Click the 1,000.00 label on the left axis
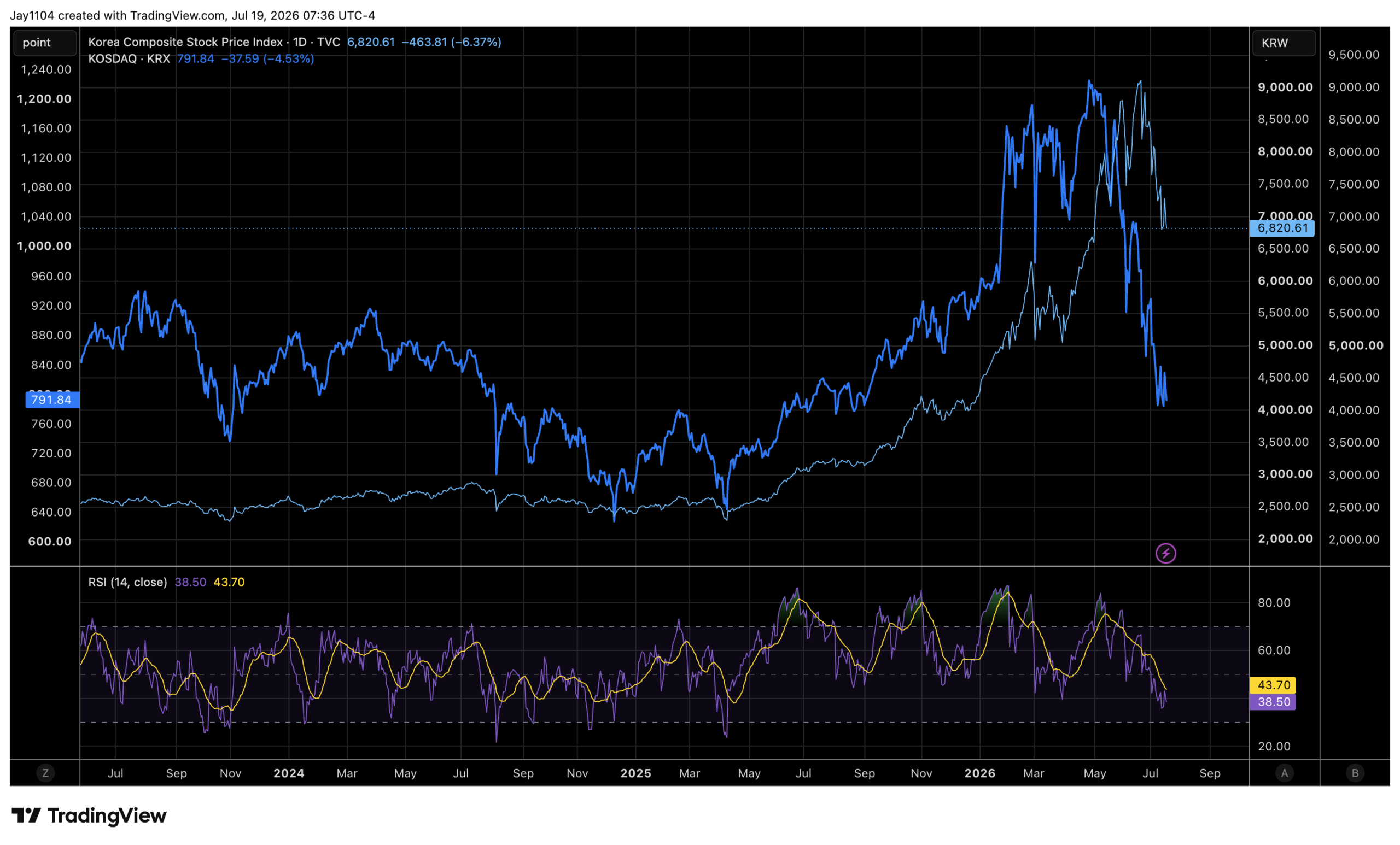 pos(44,246)
